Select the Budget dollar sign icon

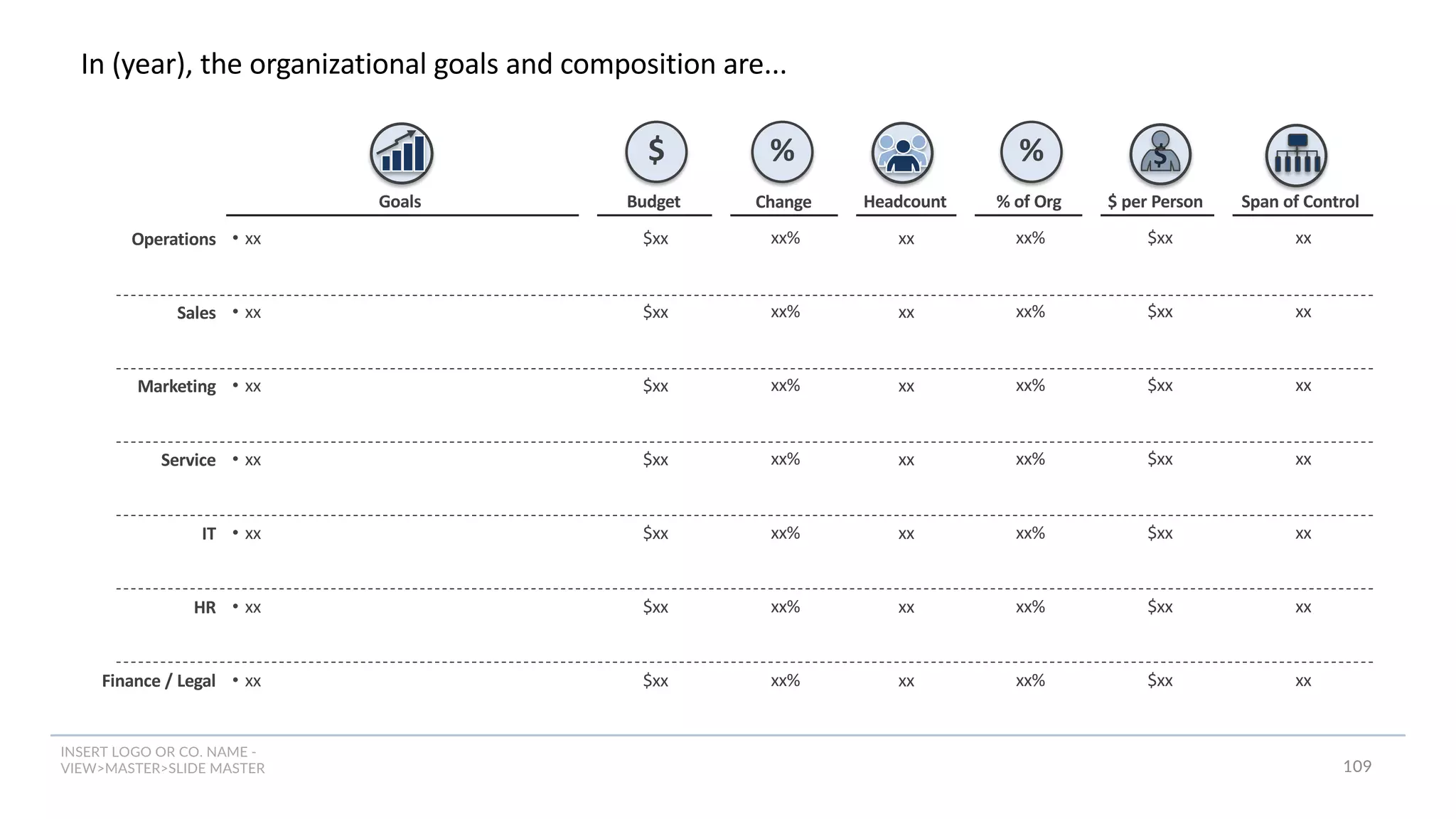click(x=656, y=152)
